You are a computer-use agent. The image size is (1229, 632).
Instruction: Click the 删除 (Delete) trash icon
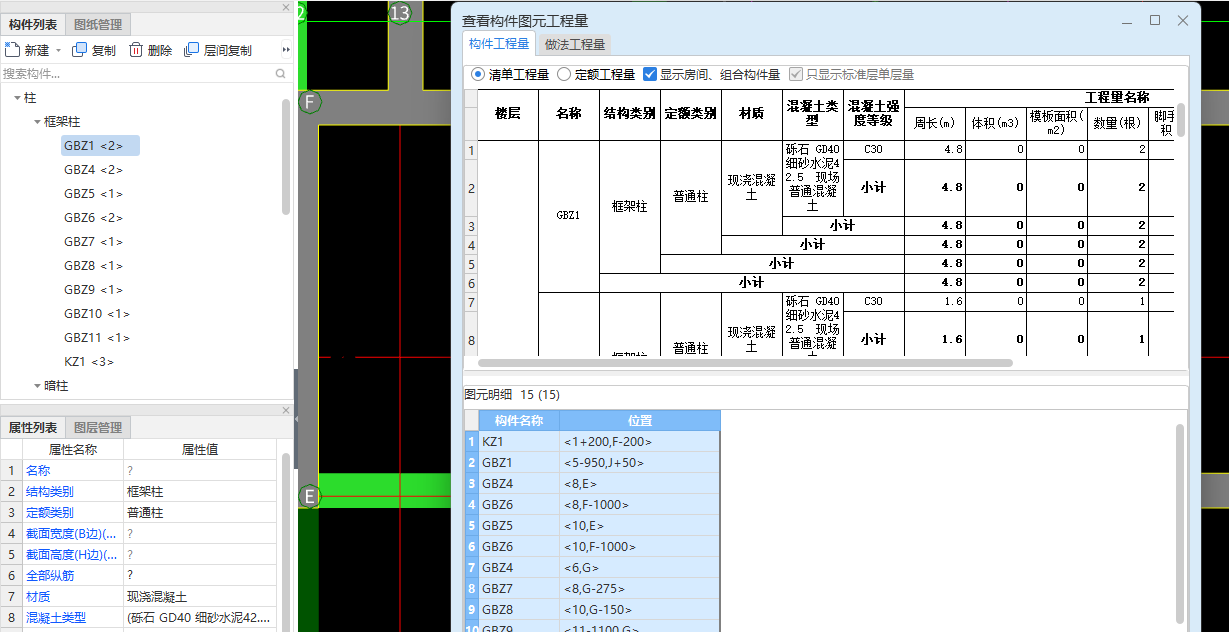coord(135,50)
